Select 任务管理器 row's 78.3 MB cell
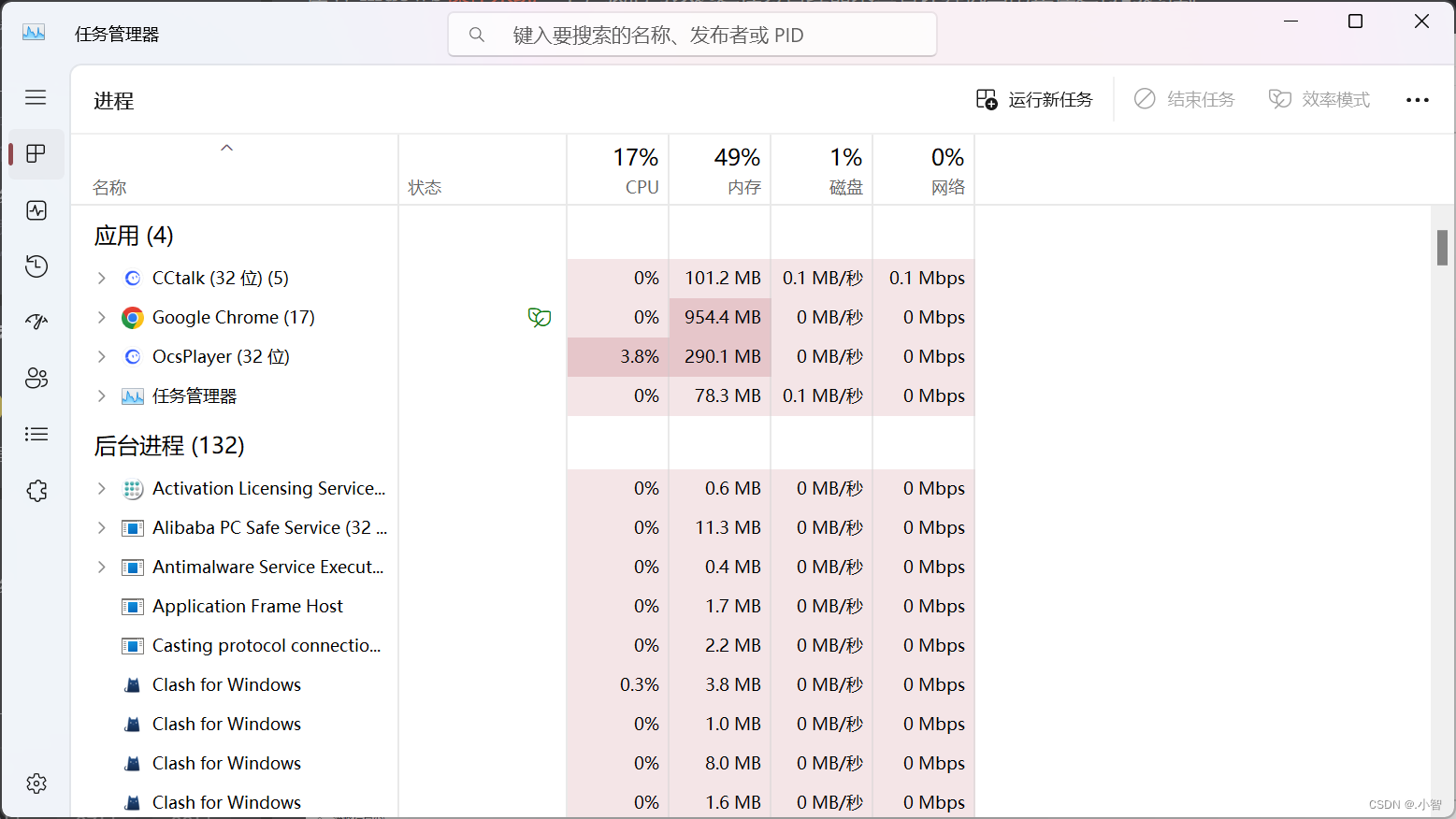 [x=720, y=396]
